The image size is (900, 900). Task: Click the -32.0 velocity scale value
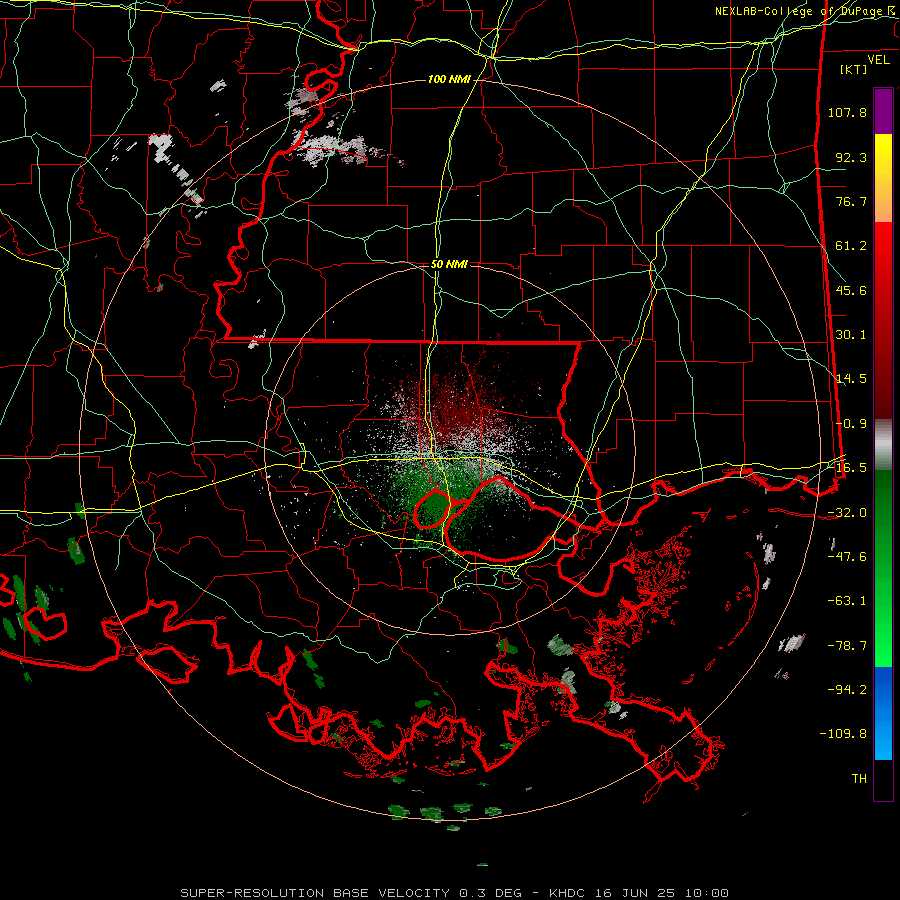[x=847, y=513]
